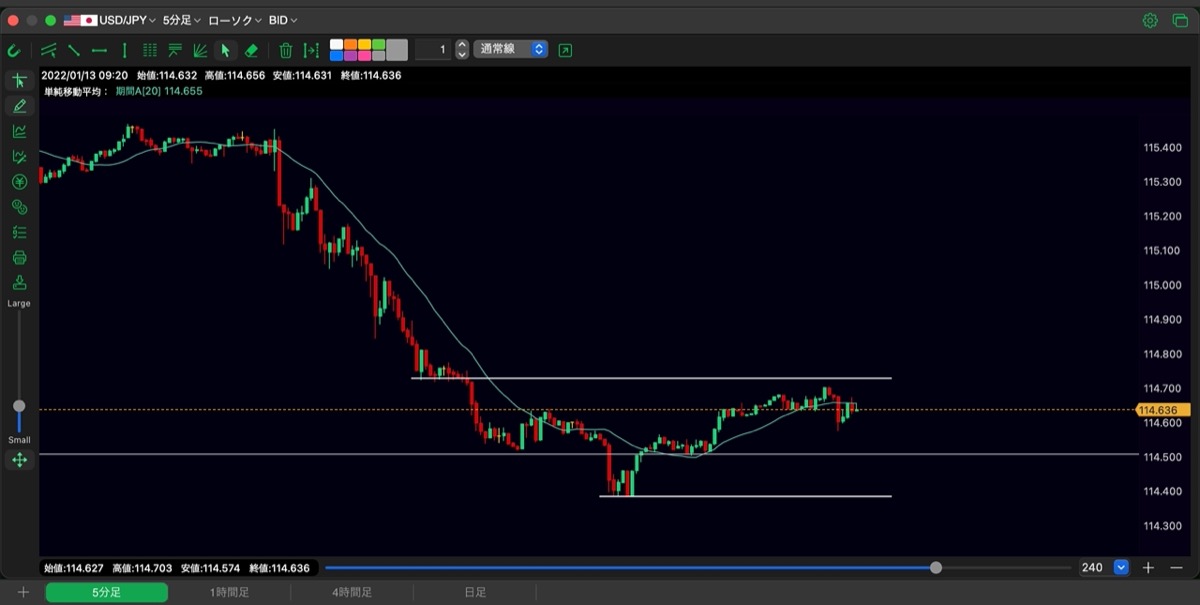Screen dimensions: 1200x605
Task: Toggle the four-arrow move button
Action: click(19, 460)
